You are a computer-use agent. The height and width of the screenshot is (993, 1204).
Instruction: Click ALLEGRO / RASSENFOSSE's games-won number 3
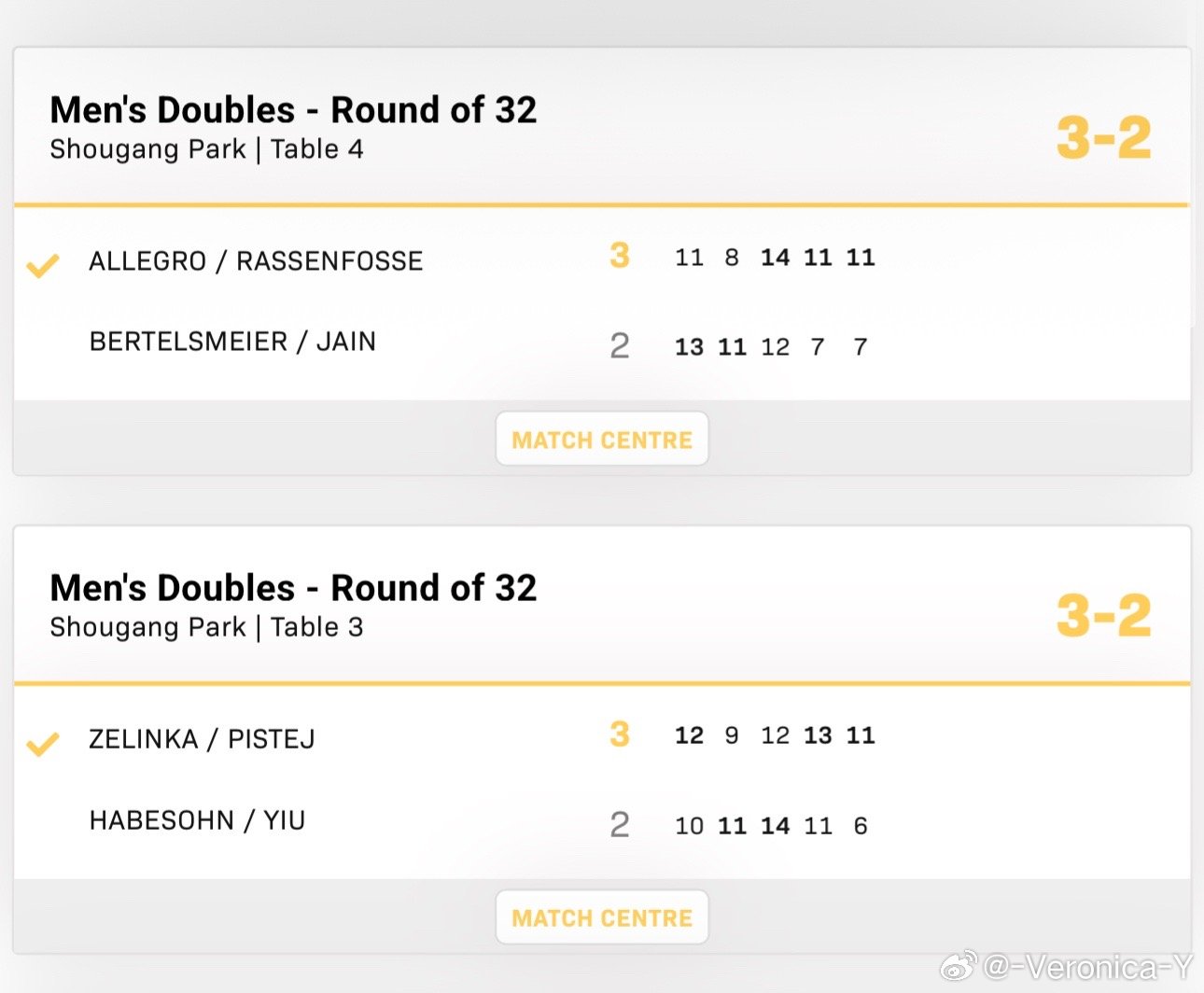(x=620, y=256)
